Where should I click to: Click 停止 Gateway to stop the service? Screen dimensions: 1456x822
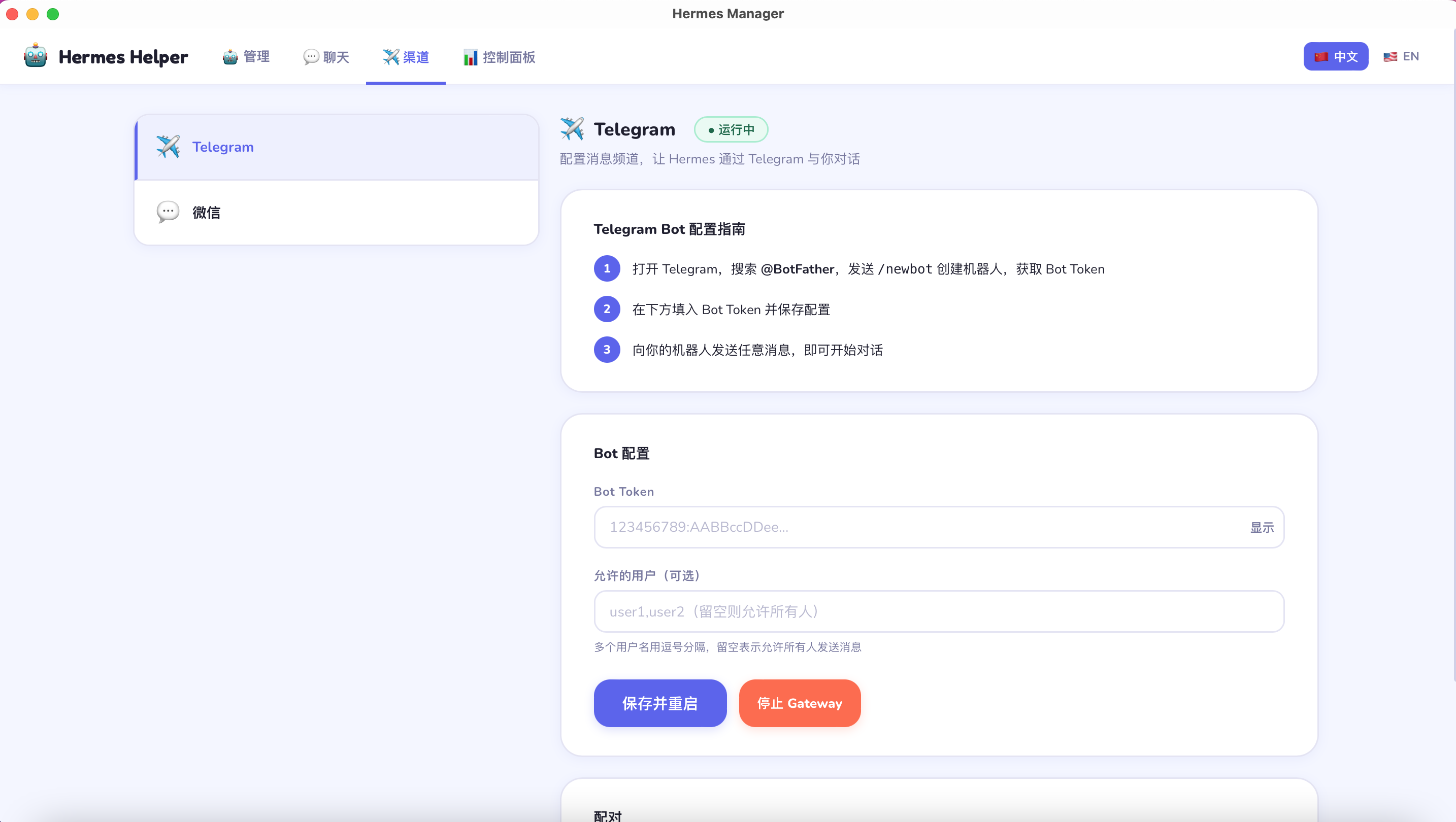pos(799,703)
